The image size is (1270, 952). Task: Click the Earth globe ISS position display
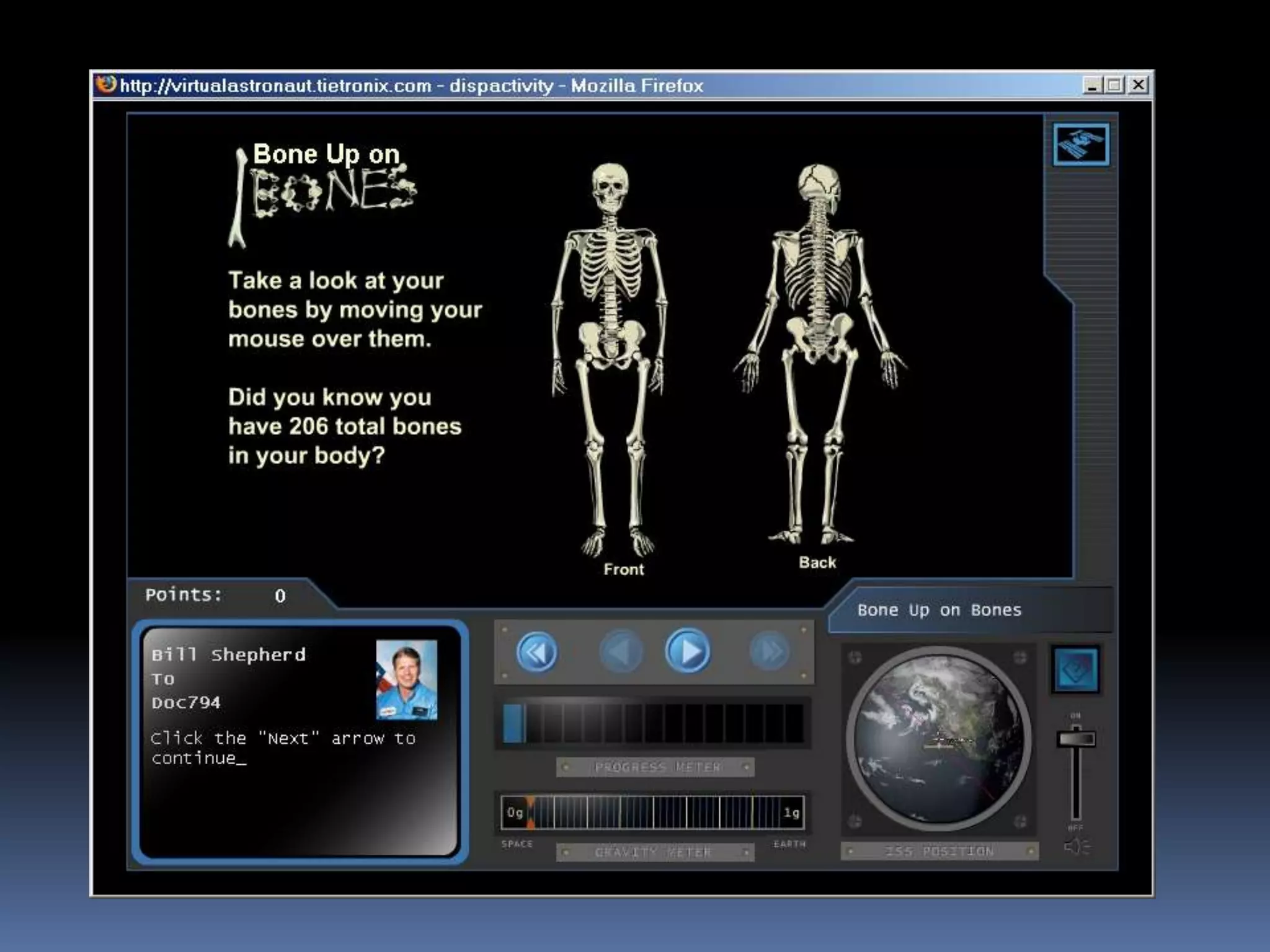pyautogui.click(x=938, y=739)
